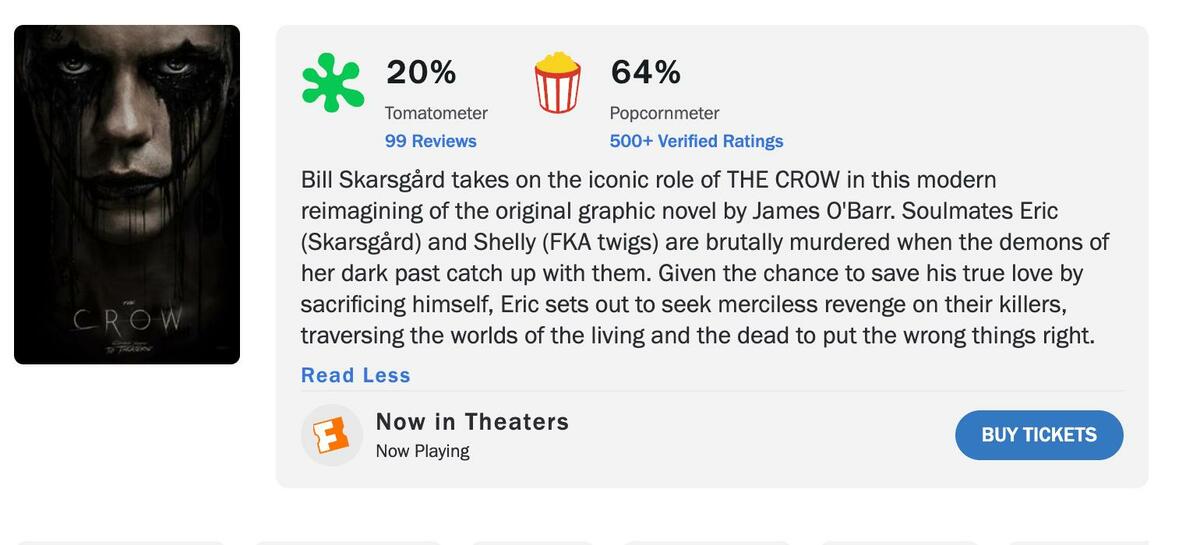Click the synopsis paragraph first line about Bill Skarsgård
Screen dimensions: 1200x545
pyautogui.click(x=648, y=180)
